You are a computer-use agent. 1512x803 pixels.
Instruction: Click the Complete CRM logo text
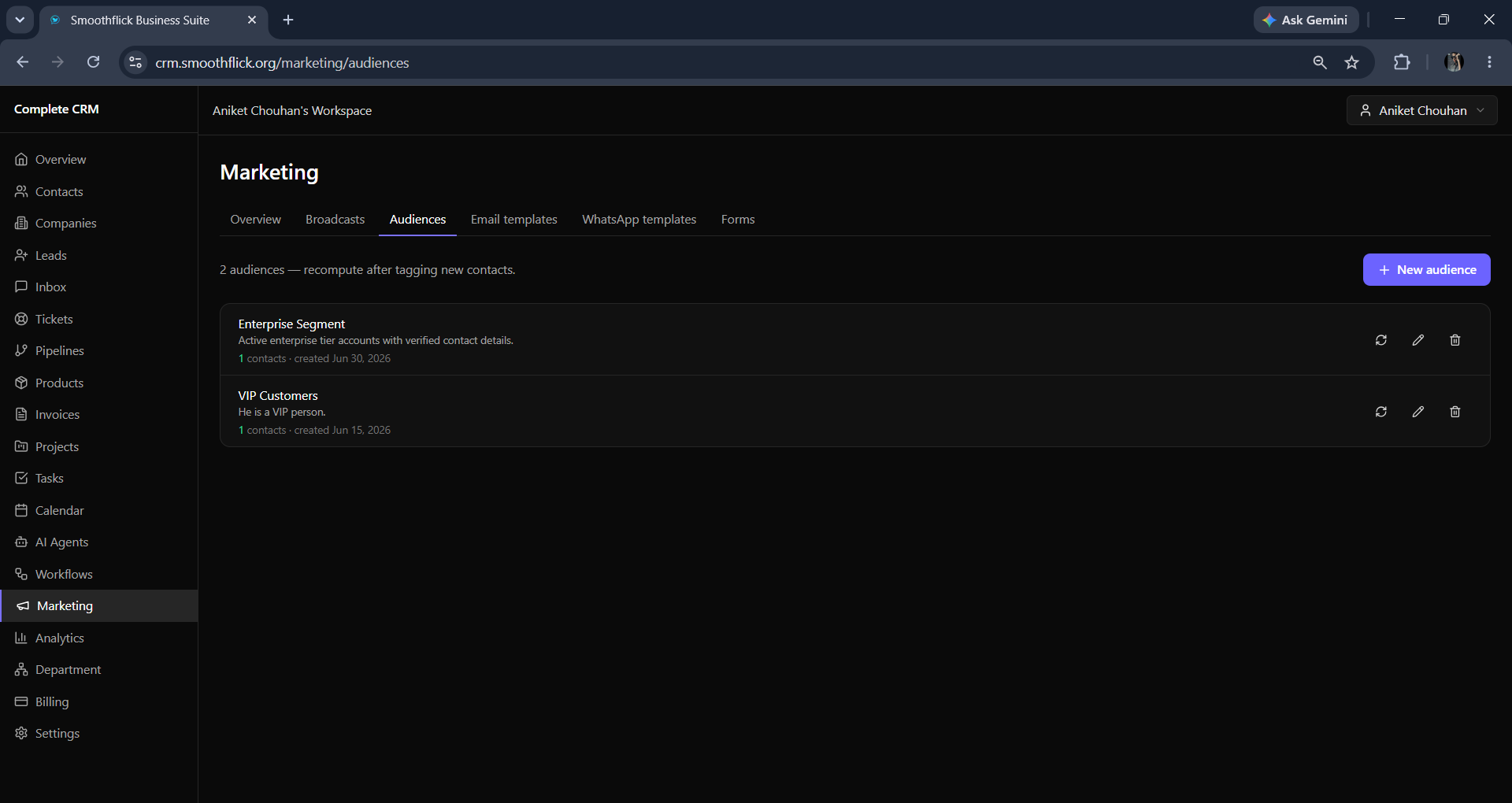pos(57,109)
